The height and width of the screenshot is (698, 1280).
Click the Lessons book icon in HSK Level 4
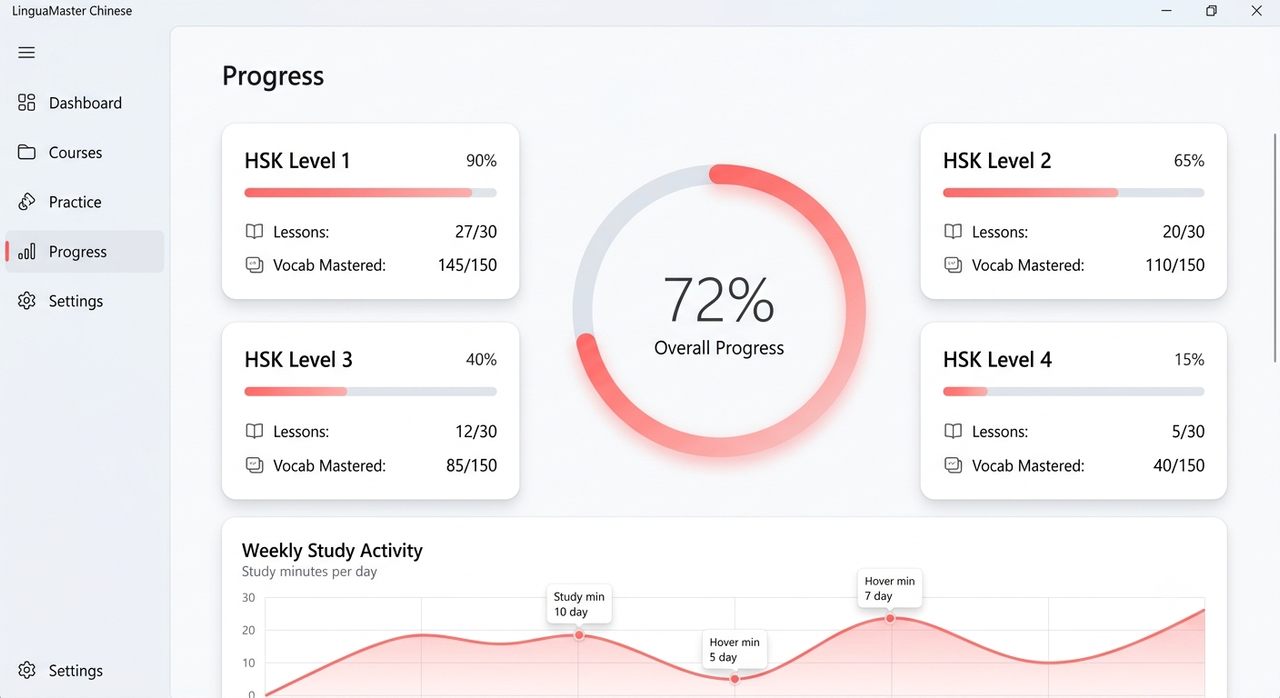(953, 431)
